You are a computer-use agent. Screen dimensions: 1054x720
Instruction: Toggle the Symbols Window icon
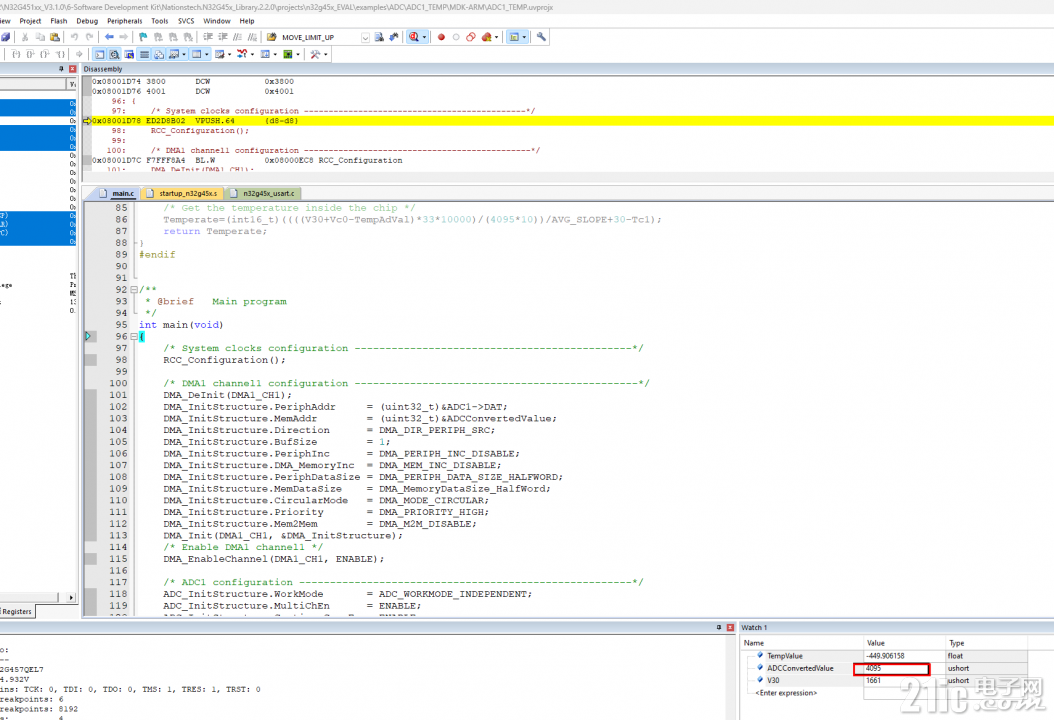point(129,54)
